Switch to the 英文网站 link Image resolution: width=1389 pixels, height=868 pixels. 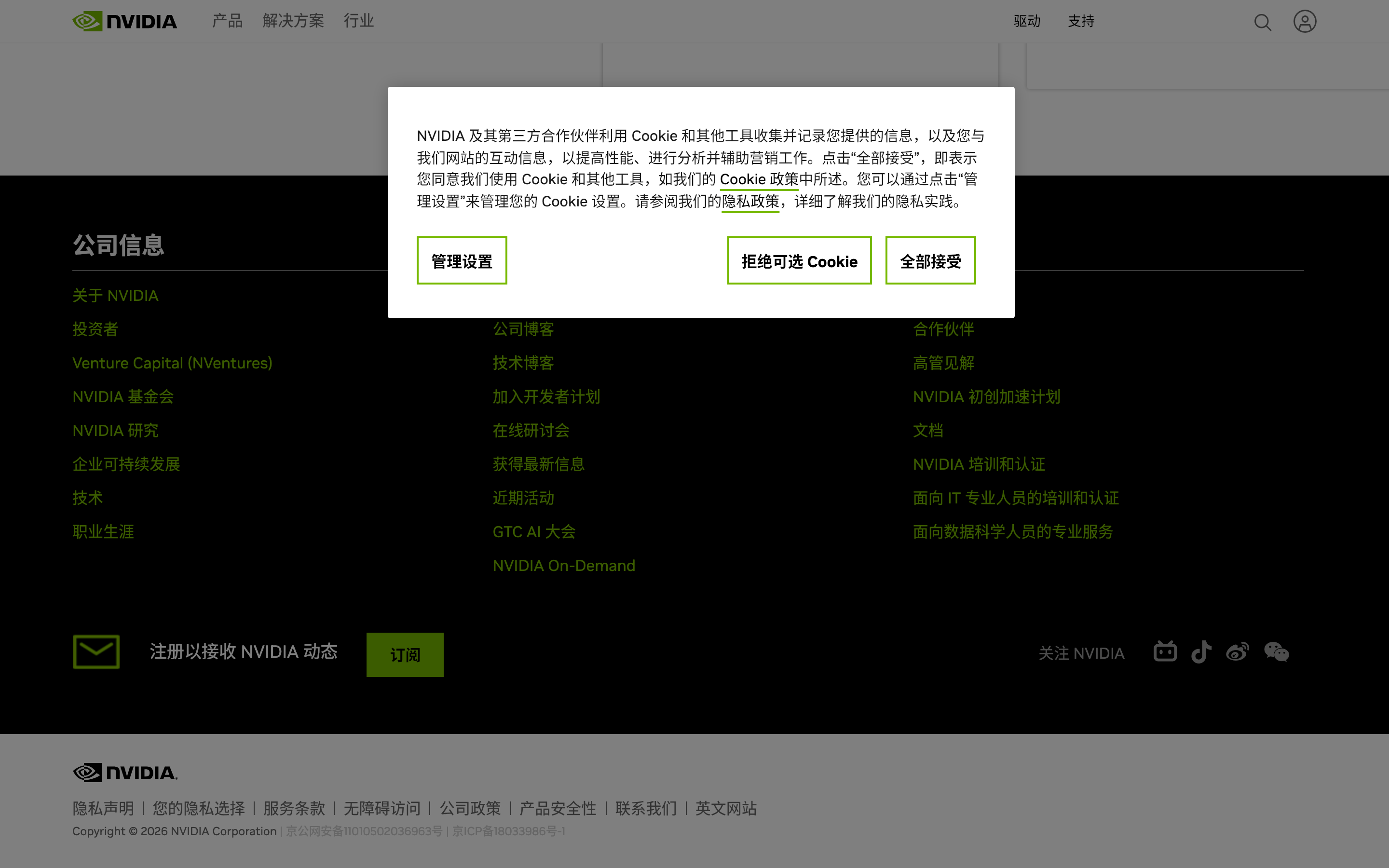pyautogui.click(x=726, y=808)
